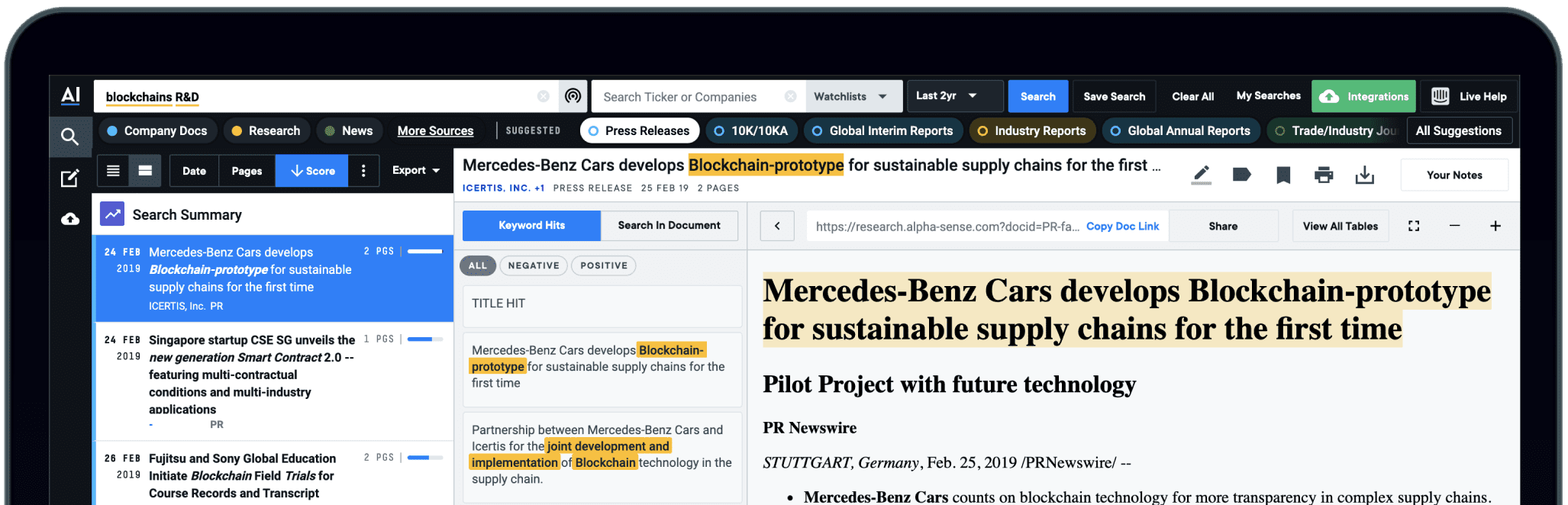
Task: Select the Keyword Hits tab
Action: click(531, 225)
